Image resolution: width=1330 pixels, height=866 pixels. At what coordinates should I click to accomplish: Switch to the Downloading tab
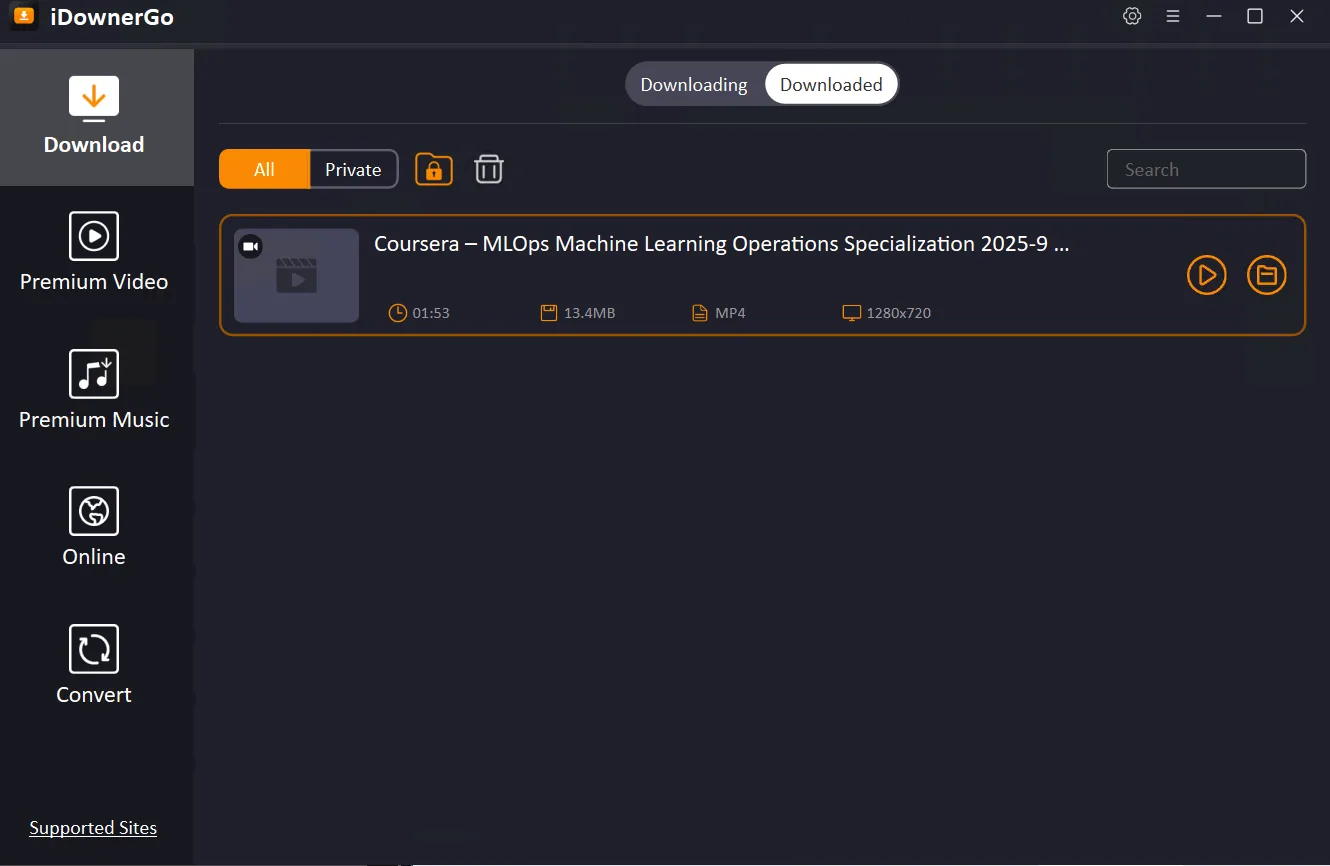coord(694,85)
